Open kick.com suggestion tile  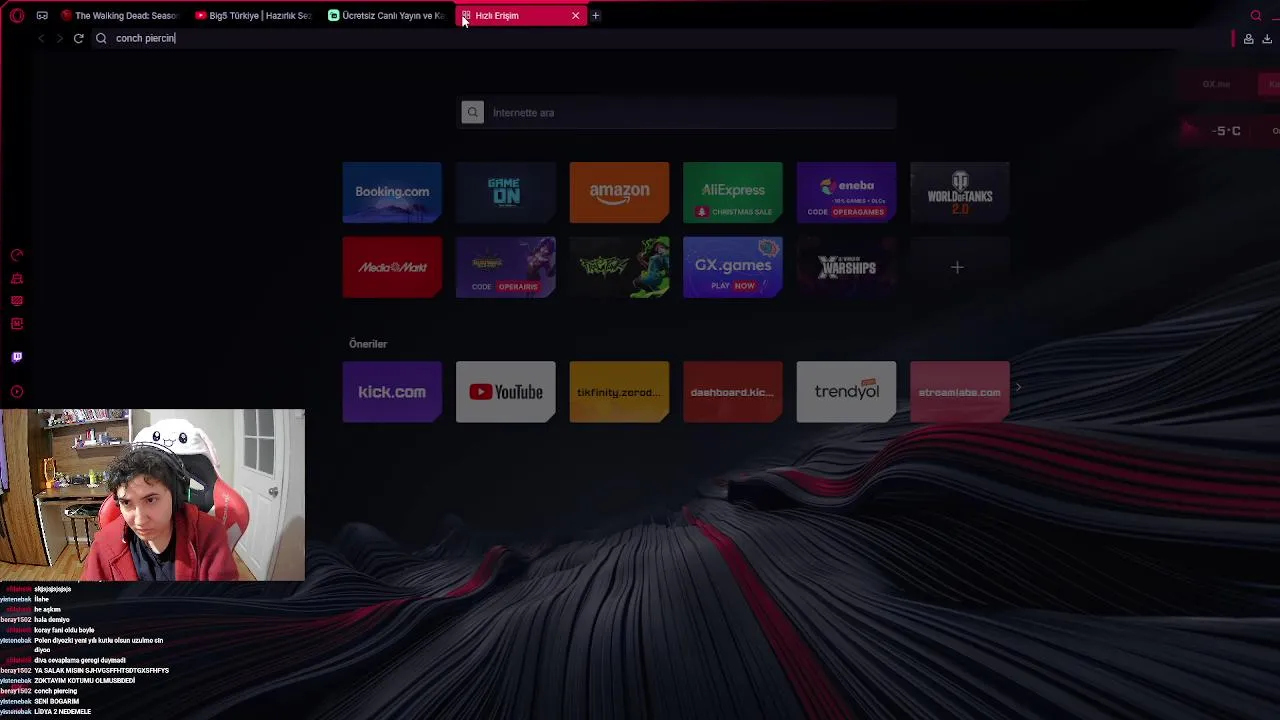click(x=392, y=392)
